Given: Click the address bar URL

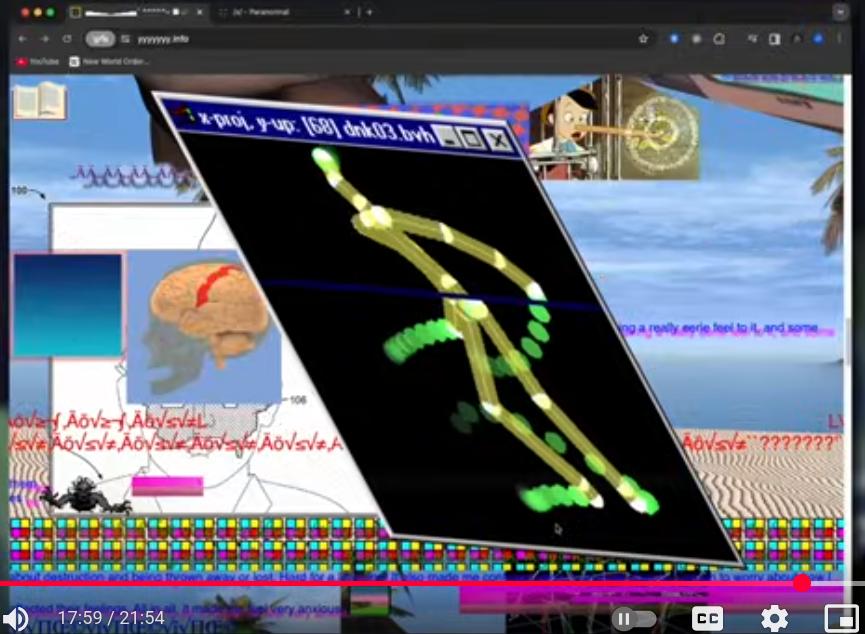Looking at the screenshot, I should (x=163, y=39).
